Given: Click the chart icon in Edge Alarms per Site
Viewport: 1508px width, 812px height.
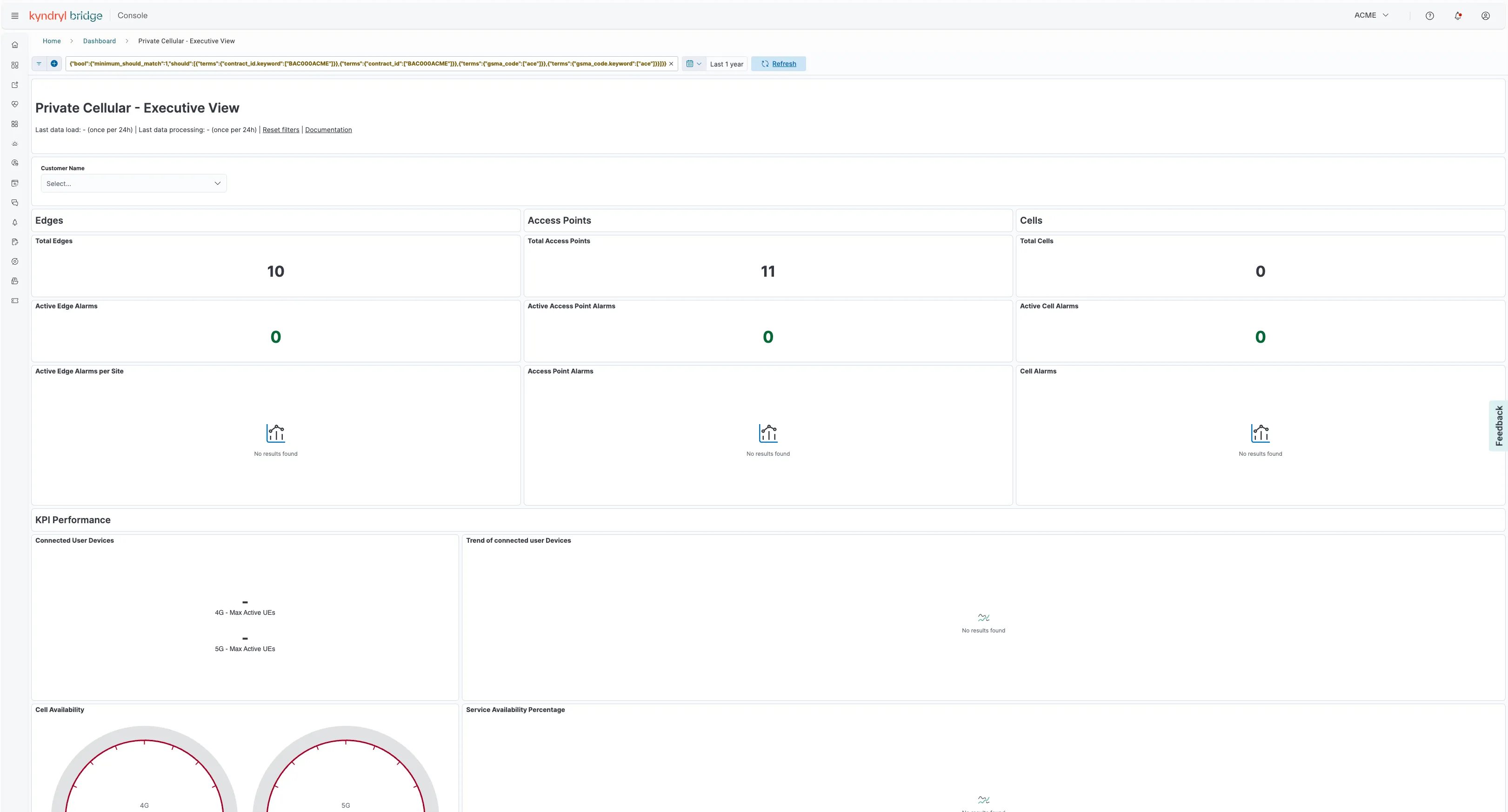Looking at the screenshot, I should pos(276,433).
